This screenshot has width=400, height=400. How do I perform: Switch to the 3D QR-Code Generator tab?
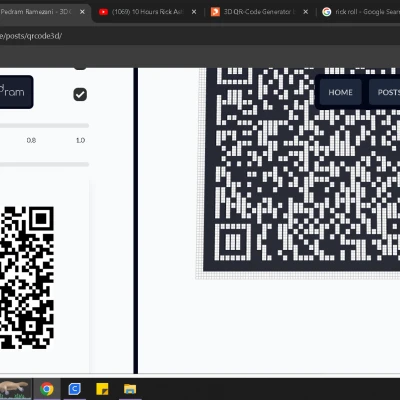pos(260,12)
